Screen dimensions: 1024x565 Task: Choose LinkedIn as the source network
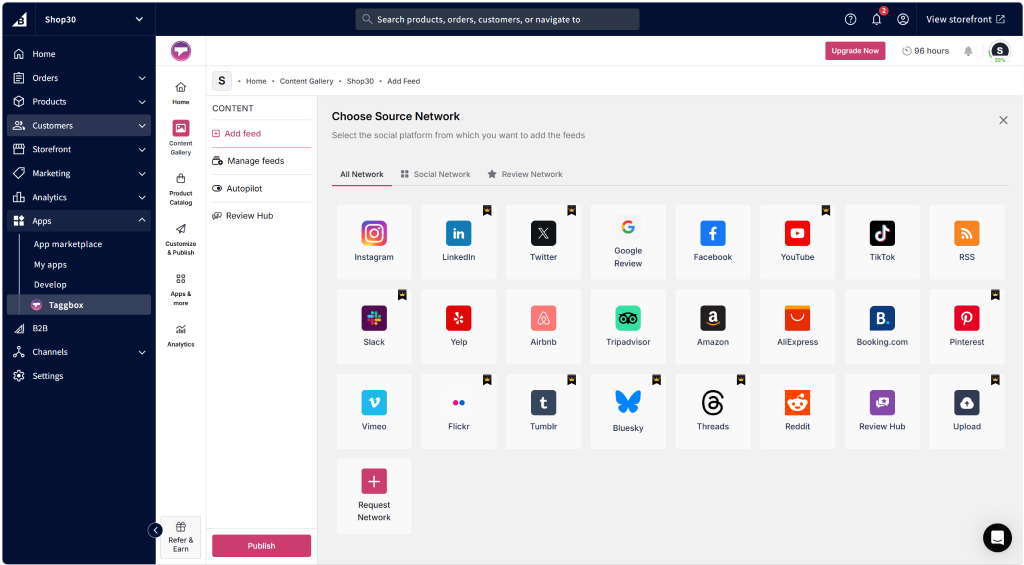[x=458, y=242]
